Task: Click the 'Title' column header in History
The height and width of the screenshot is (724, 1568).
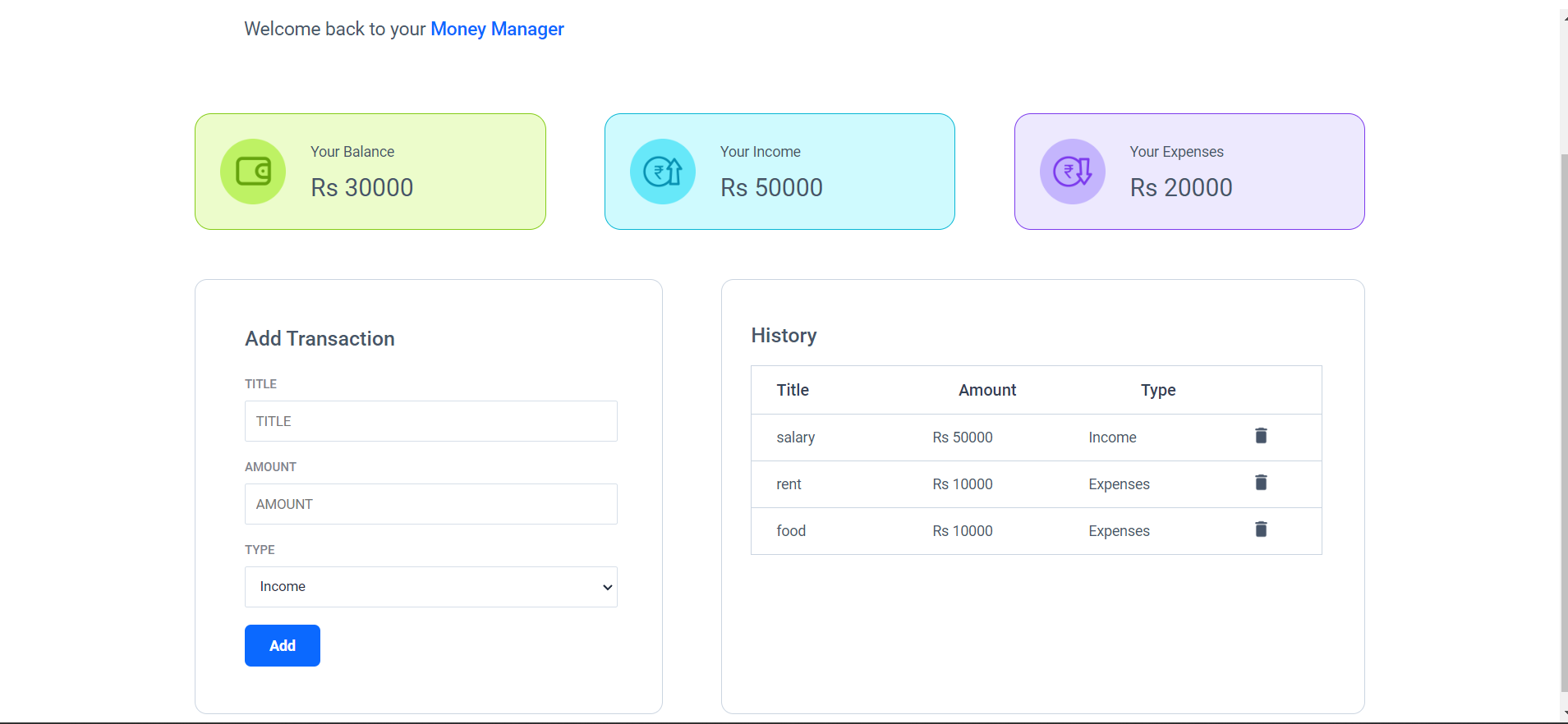Action: point(793,390)
